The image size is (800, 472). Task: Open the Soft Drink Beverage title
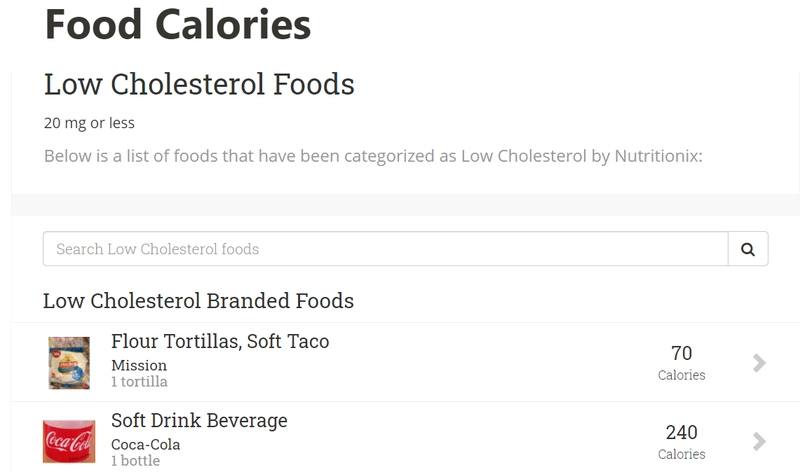[199, 421]
